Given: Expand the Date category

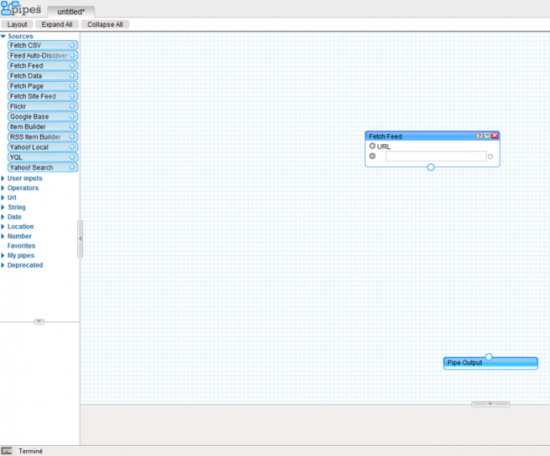Looking at the screenshot, I should coord(3,217).
